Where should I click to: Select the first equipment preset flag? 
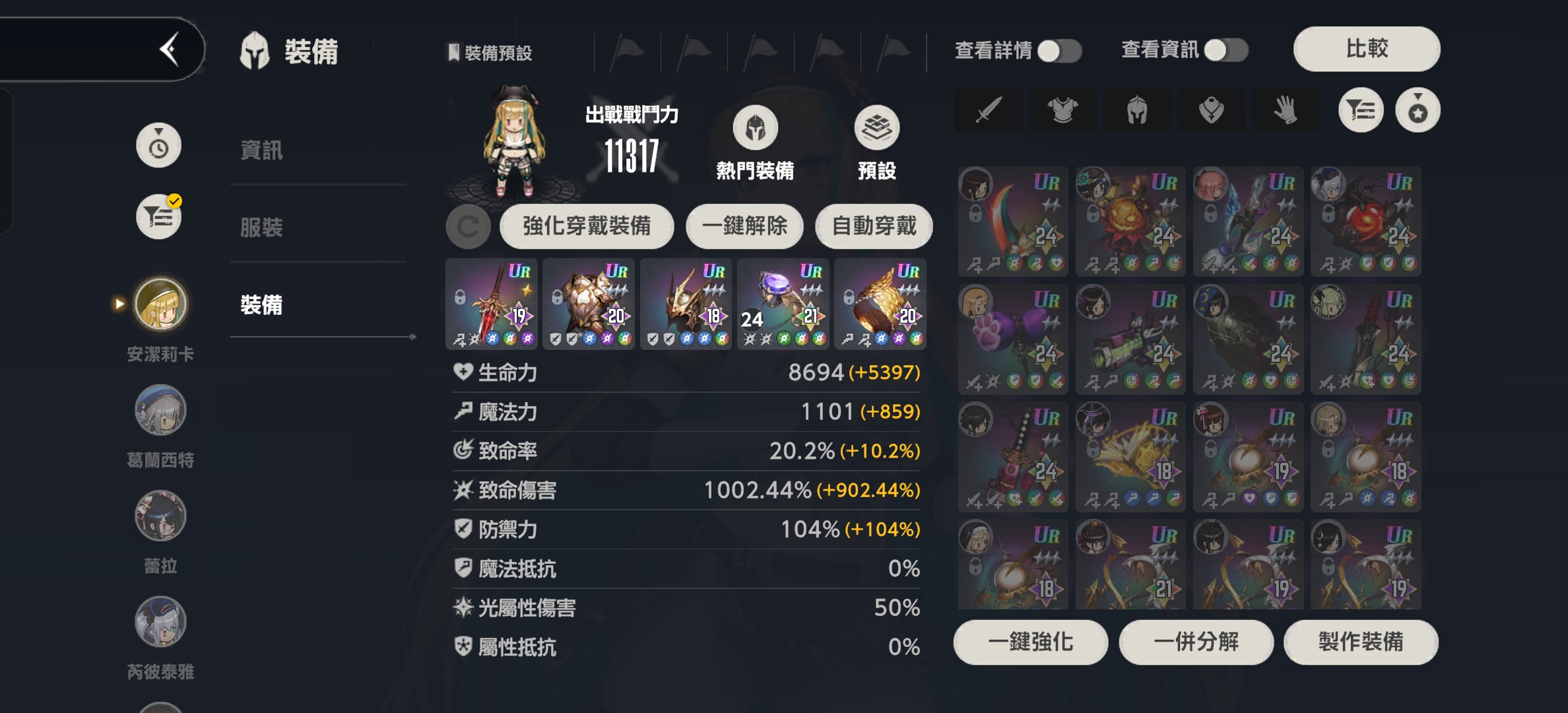(627, 52)
